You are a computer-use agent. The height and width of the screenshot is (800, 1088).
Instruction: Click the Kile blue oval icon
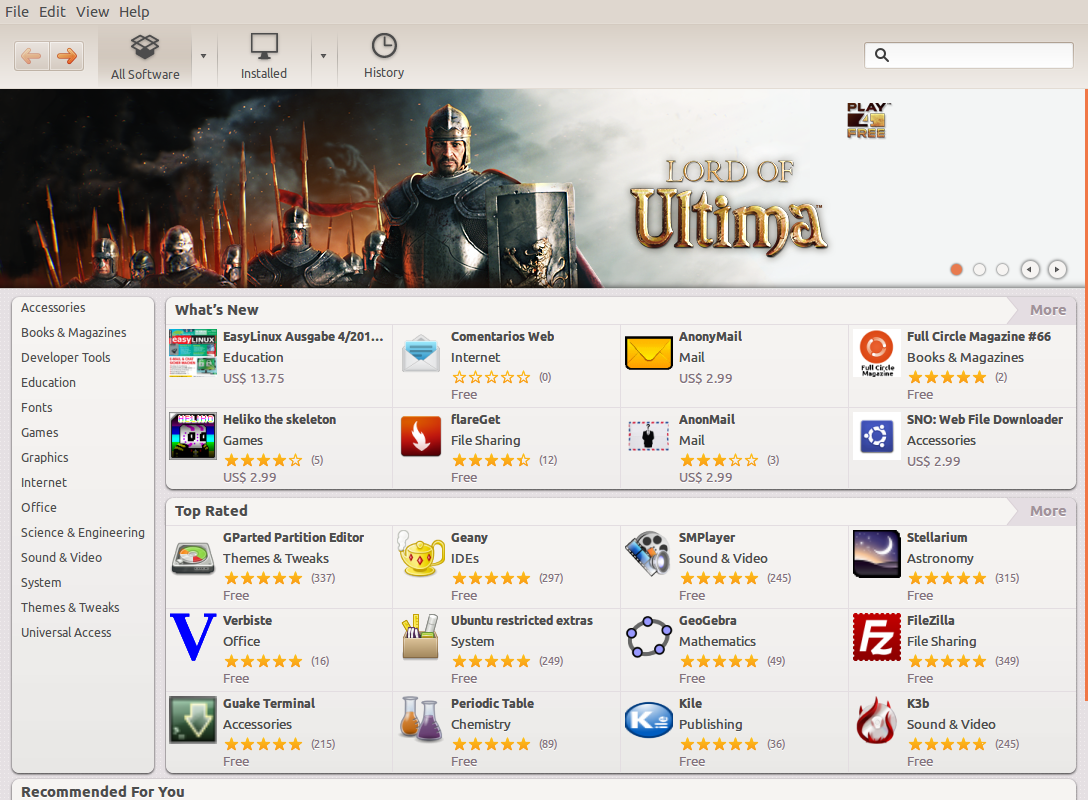coord(649,720)
